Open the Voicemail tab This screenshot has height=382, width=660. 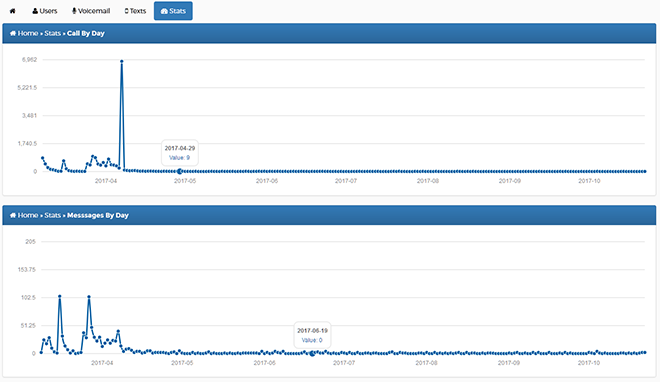pyautogui.click(x=91, y=11)
